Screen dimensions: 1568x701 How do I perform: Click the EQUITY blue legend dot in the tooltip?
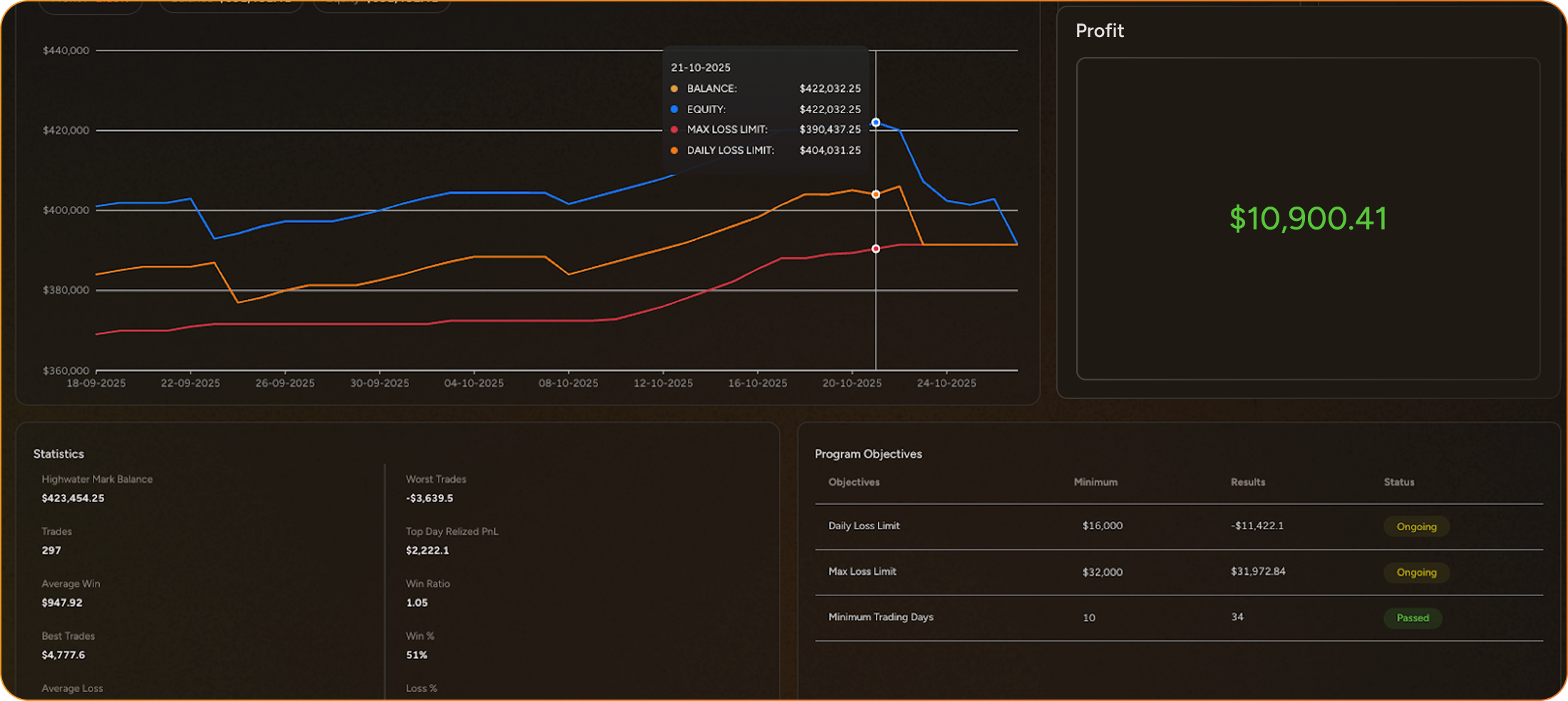(x=674, y=110)
